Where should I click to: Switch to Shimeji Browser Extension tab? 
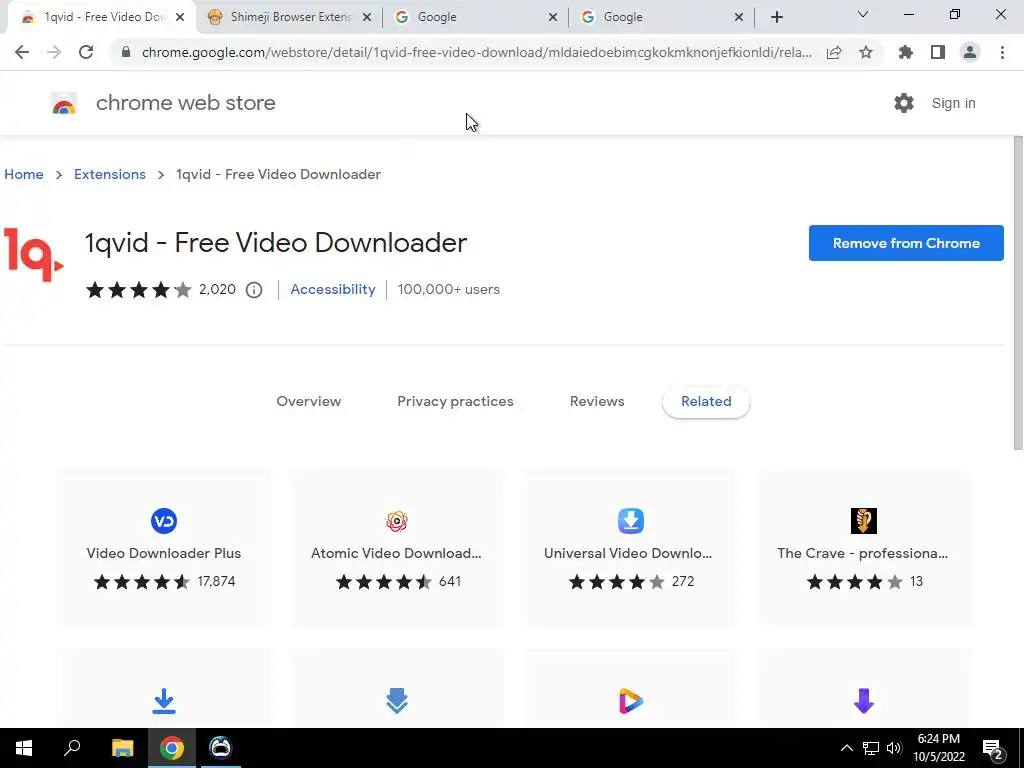[289, 18]
